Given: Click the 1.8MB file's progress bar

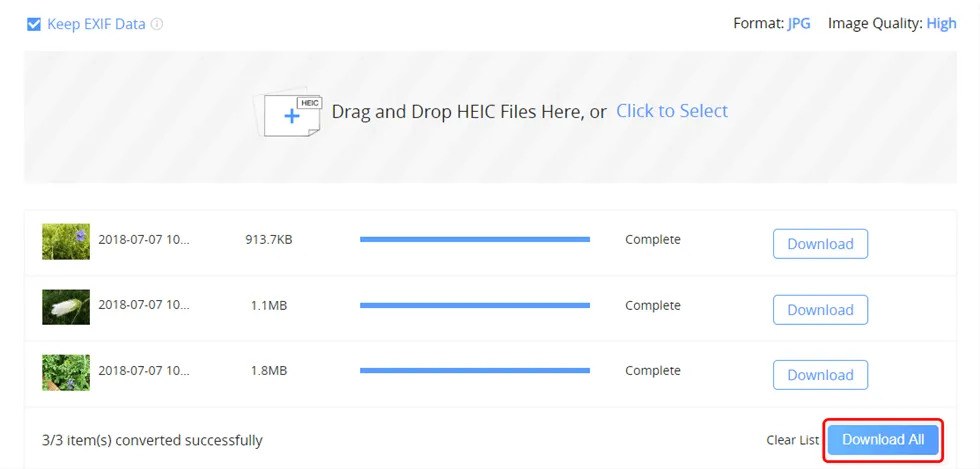Looking at the screenshot, I should pos(475,371).
